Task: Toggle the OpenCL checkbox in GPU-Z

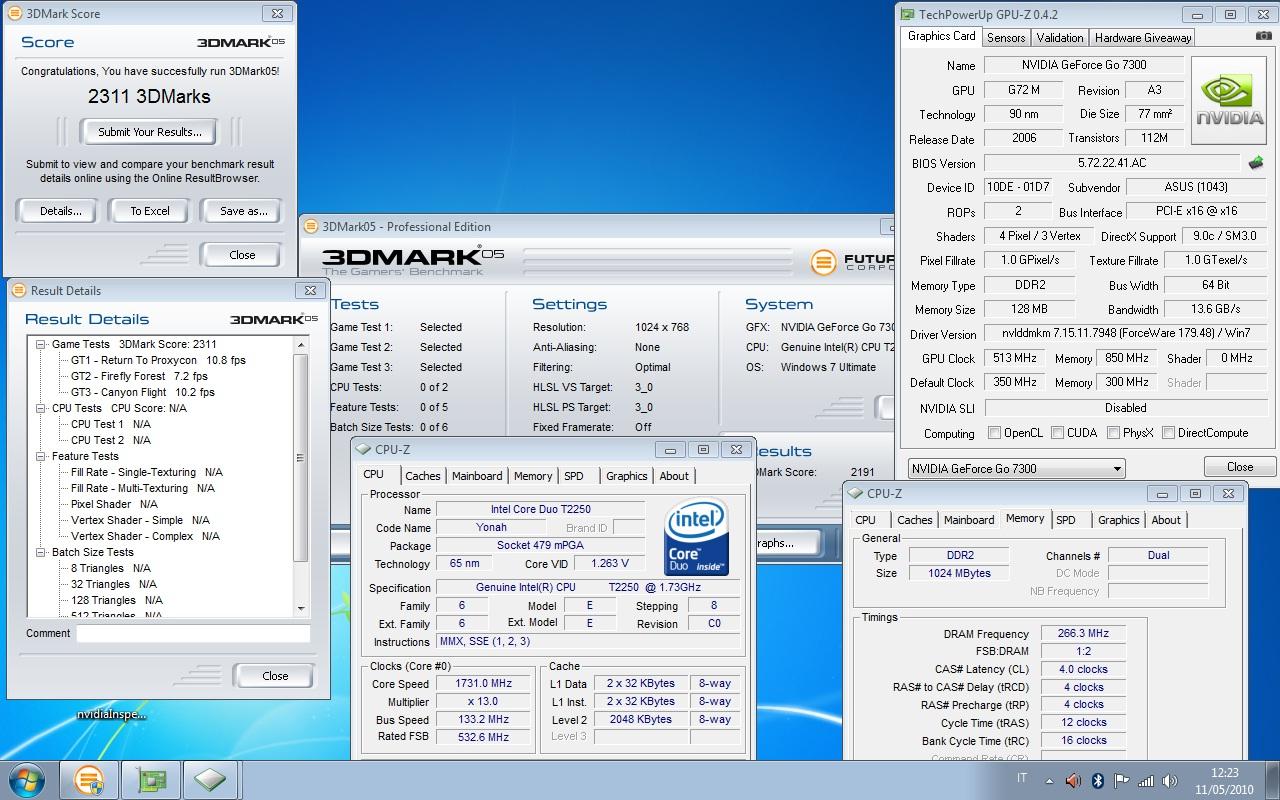Action: pos(994,433)
